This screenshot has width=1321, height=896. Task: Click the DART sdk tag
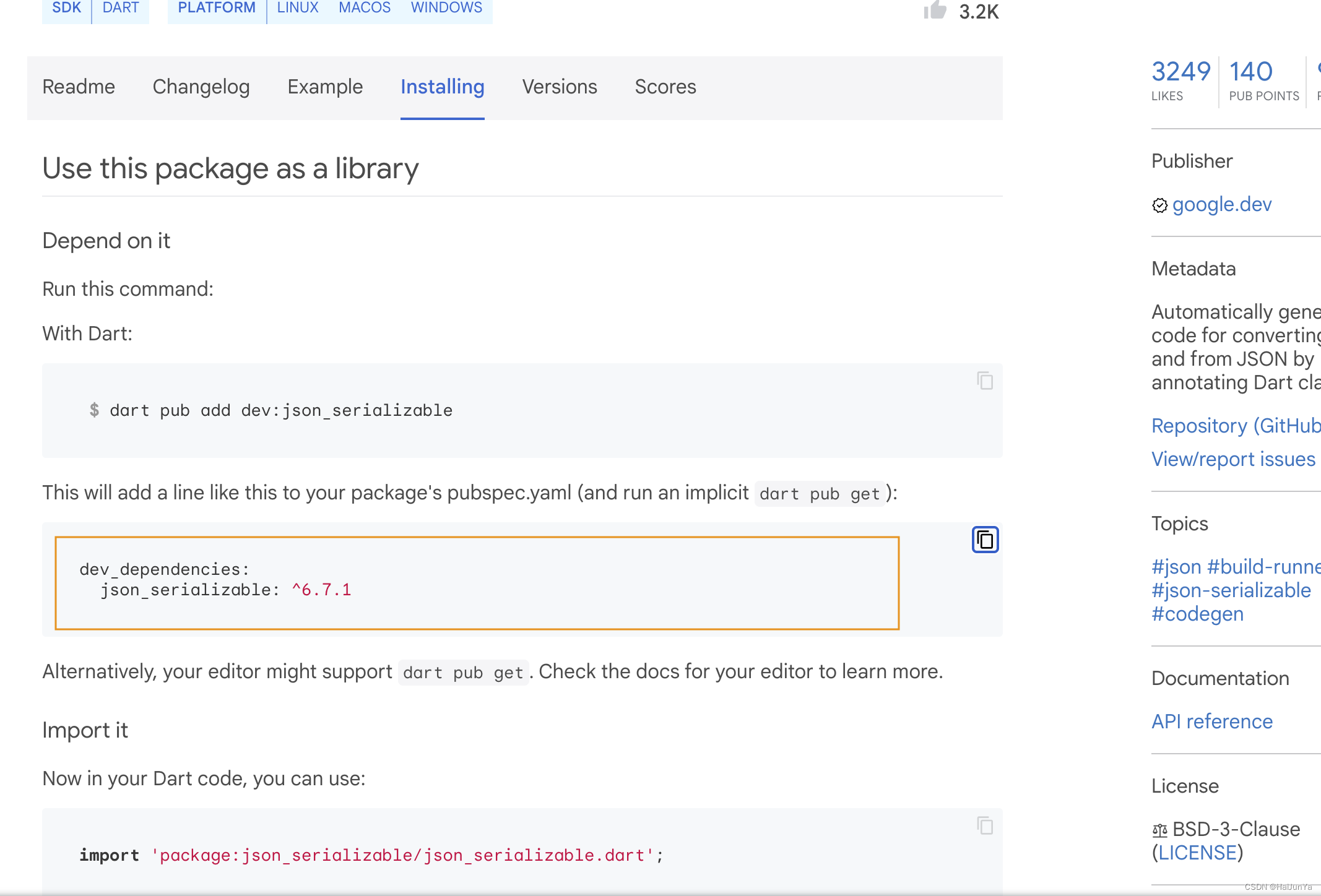pos(121,8)
